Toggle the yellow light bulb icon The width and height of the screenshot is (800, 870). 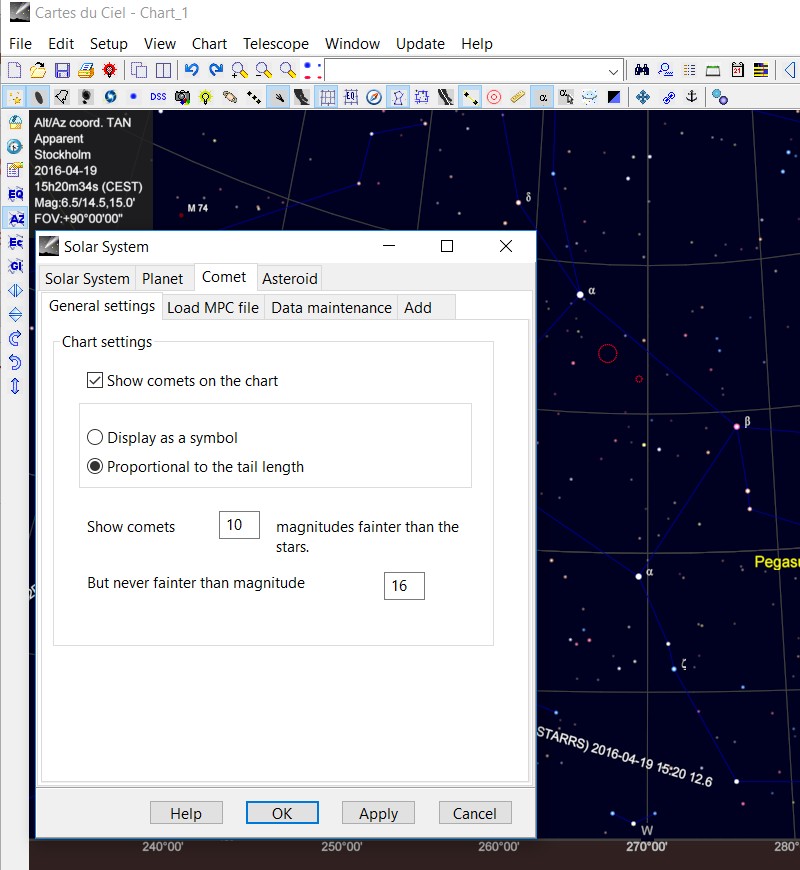click(206, 98)
